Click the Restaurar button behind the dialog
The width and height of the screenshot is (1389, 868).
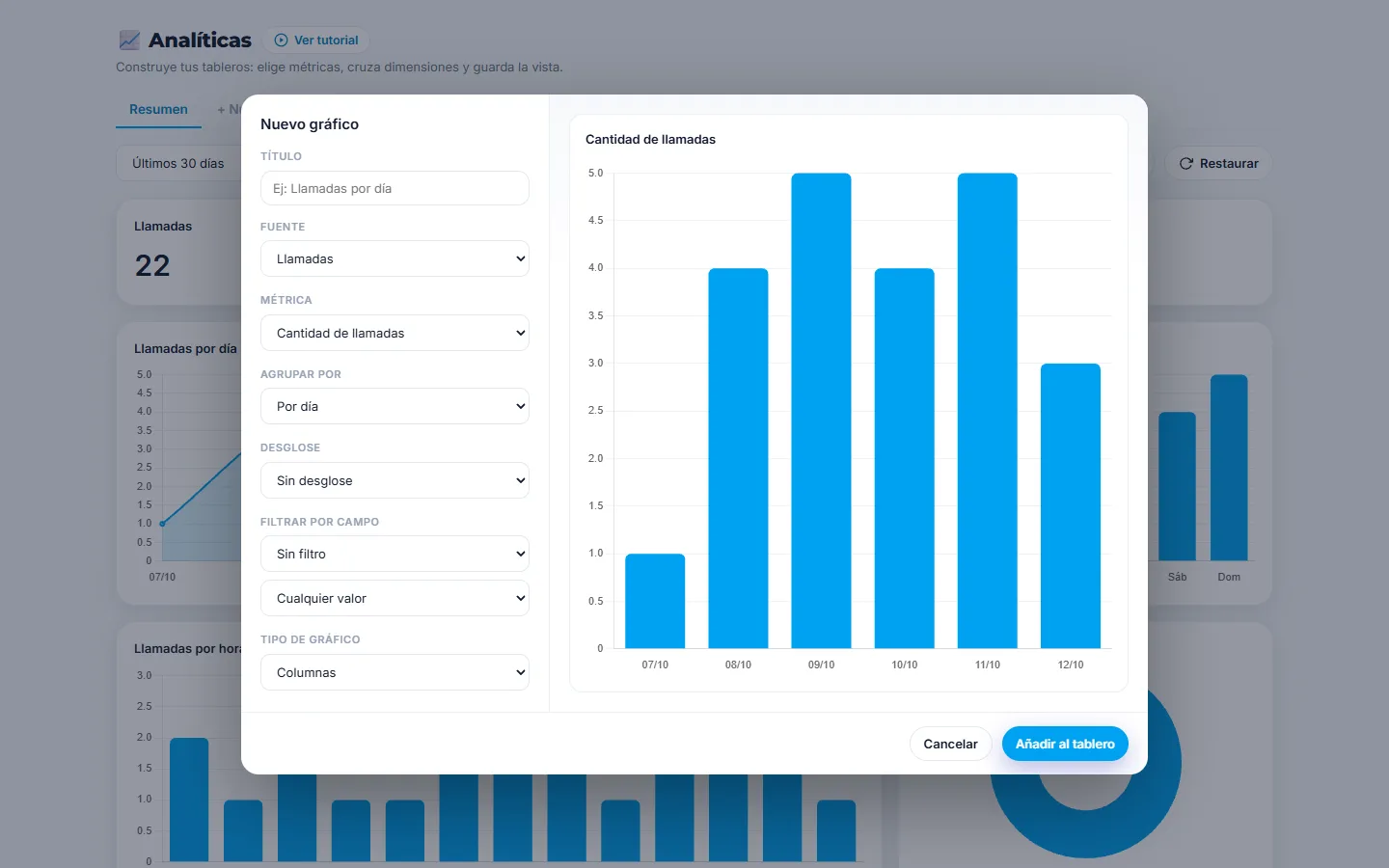click(1218, 164)
